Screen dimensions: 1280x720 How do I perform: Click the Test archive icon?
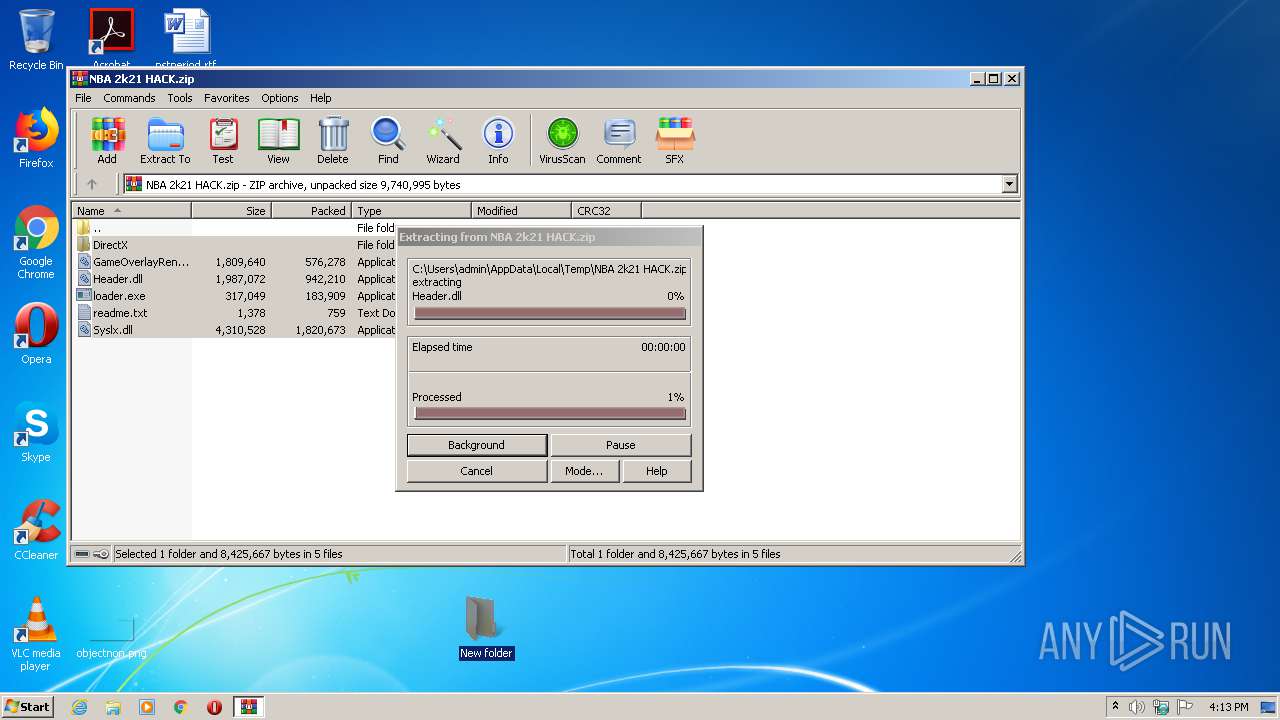point(223,140)
